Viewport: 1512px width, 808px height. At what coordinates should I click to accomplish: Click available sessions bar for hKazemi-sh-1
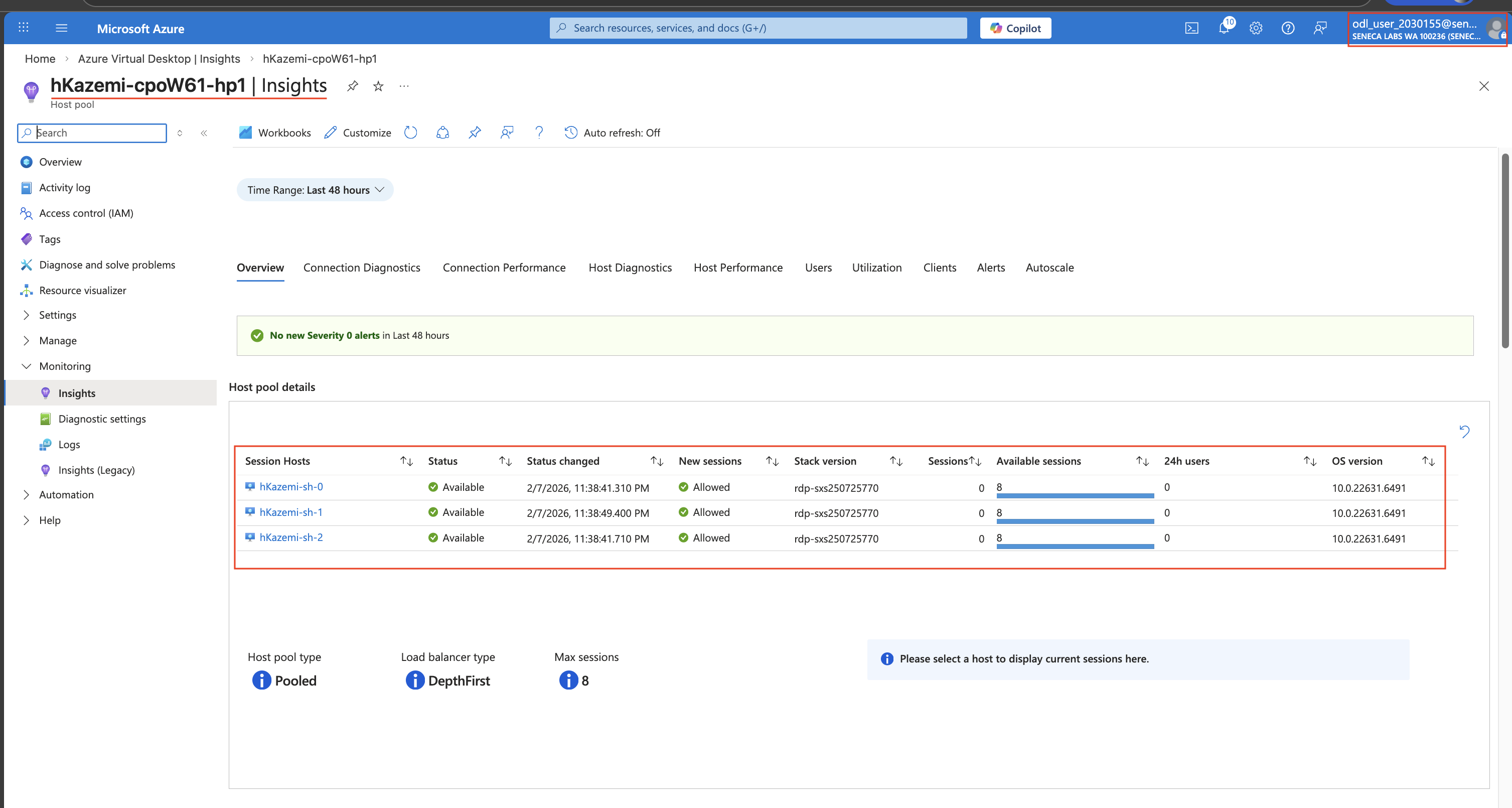(x=1075, y=521)
